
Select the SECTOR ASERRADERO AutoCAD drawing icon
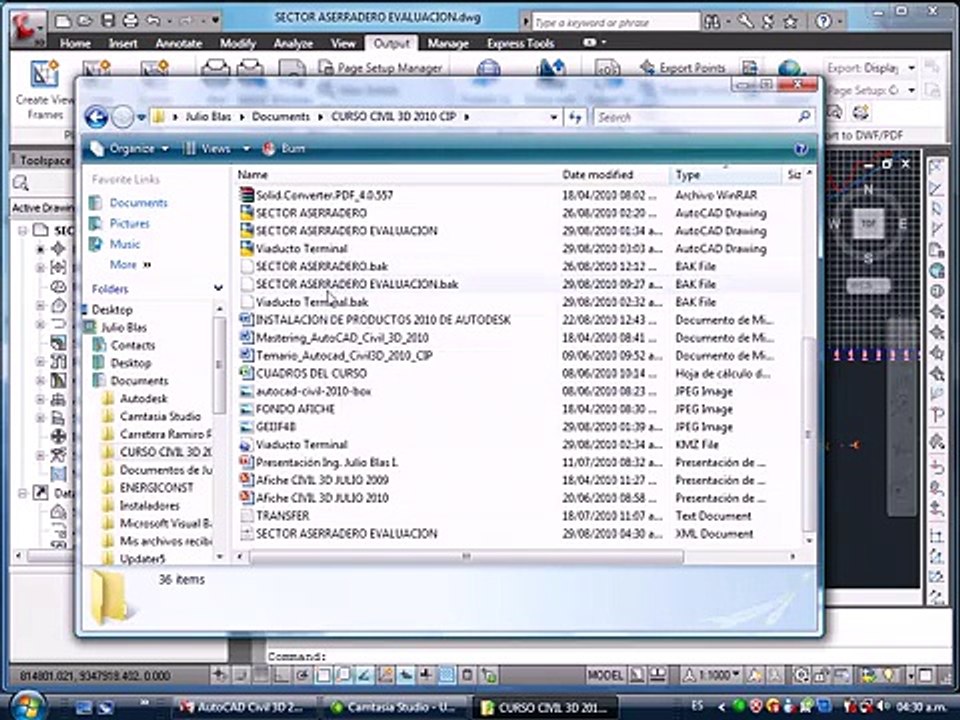tap(246, 213)
